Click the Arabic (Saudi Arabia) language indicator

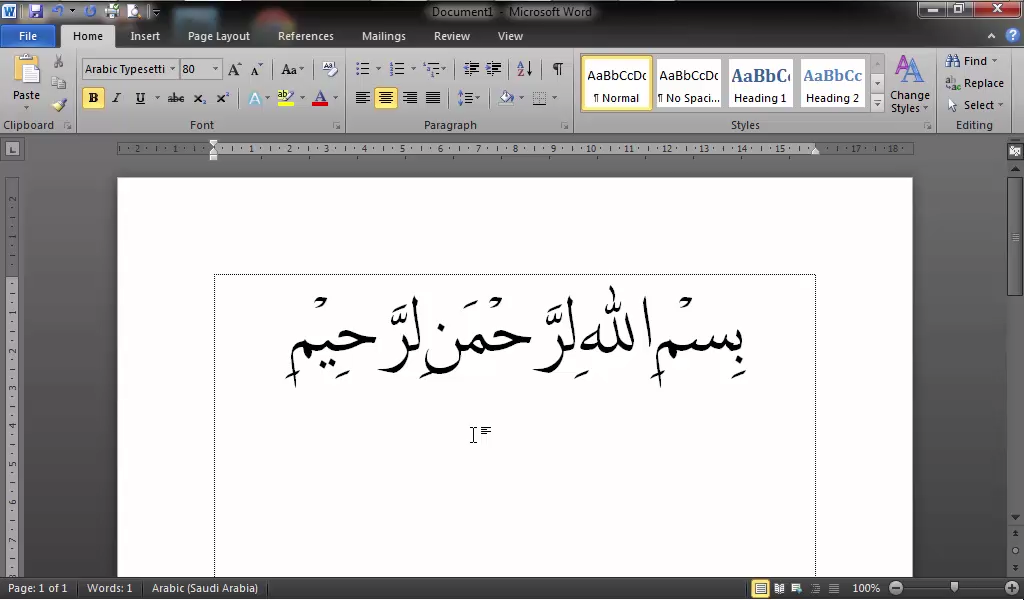pyautogui.click(x=205, y=588)
